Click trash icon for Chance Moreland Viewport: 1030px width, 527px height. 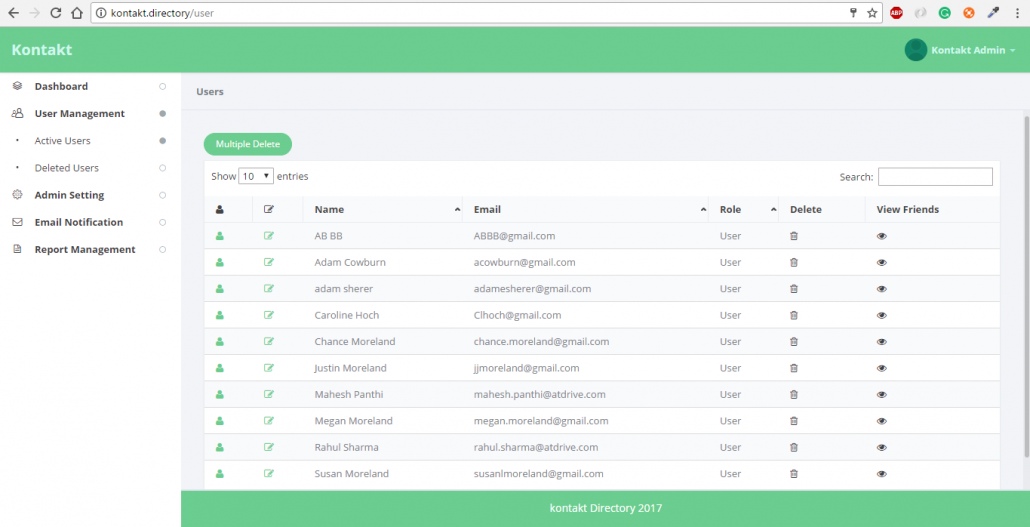pyautogui.click(x=794, y=341)
